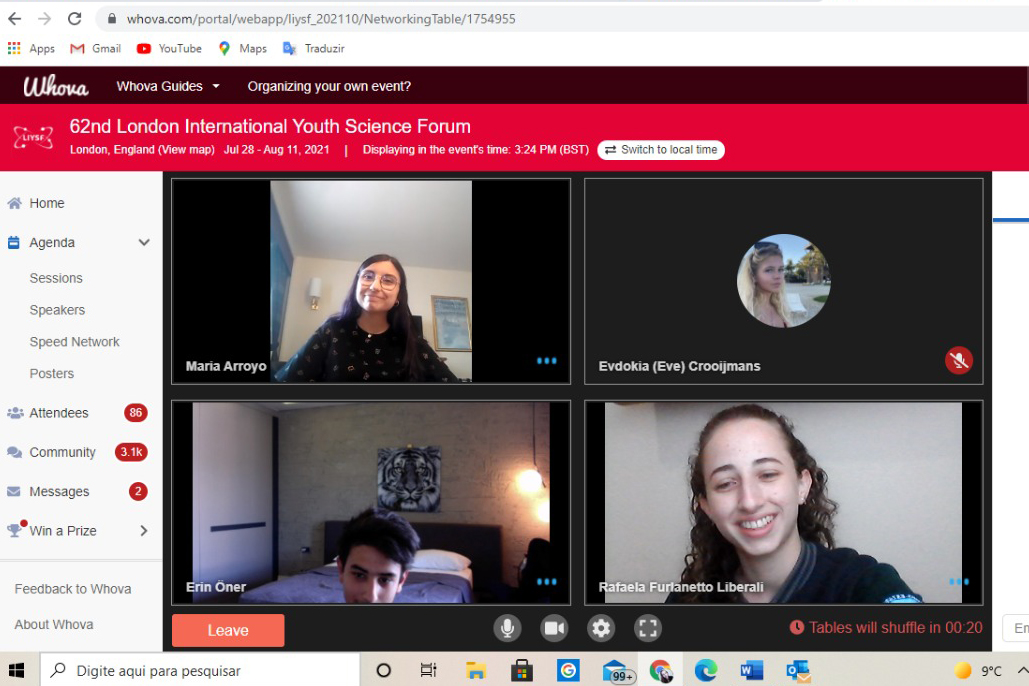Reload the page
1029x686 pixels.
[x=75, y=18]
